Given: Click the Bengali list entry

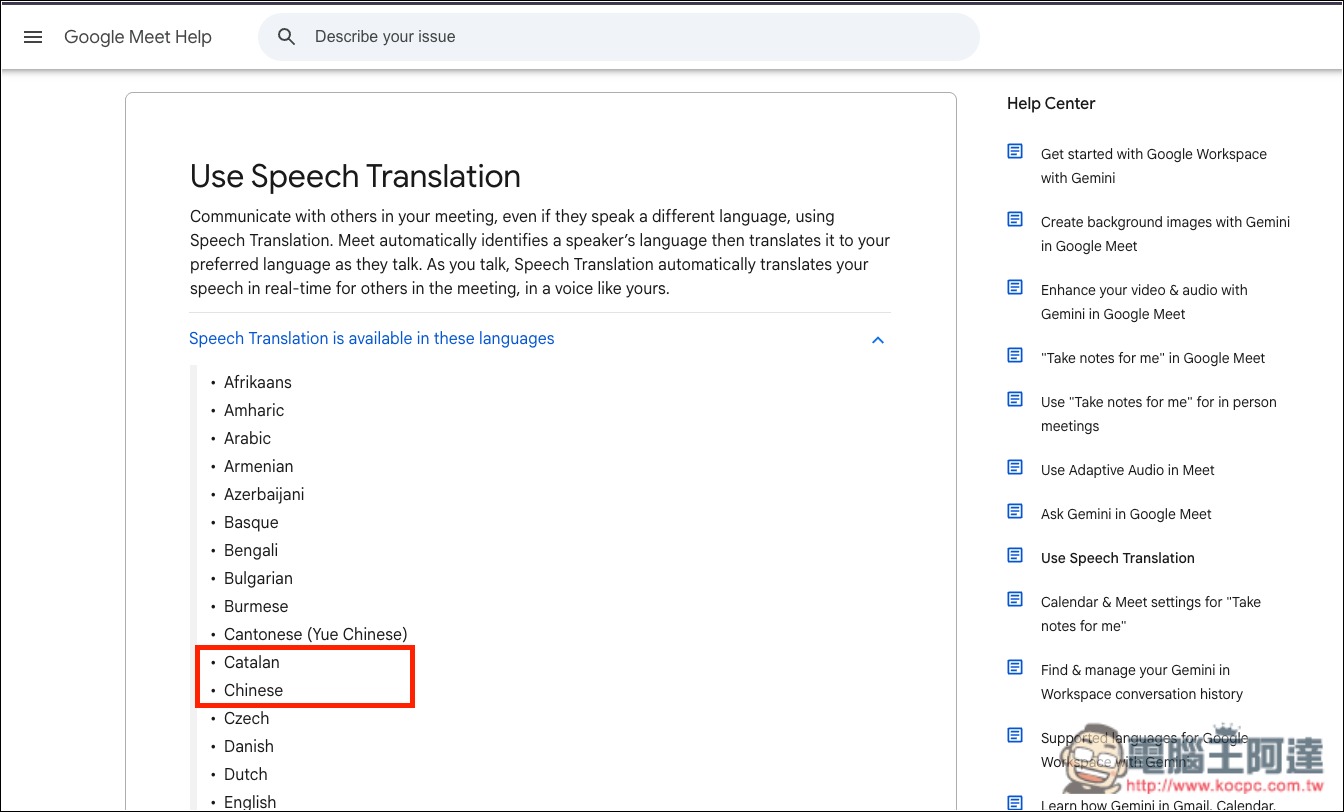Looking at the screenshot, I should click(x=251, y=550).
